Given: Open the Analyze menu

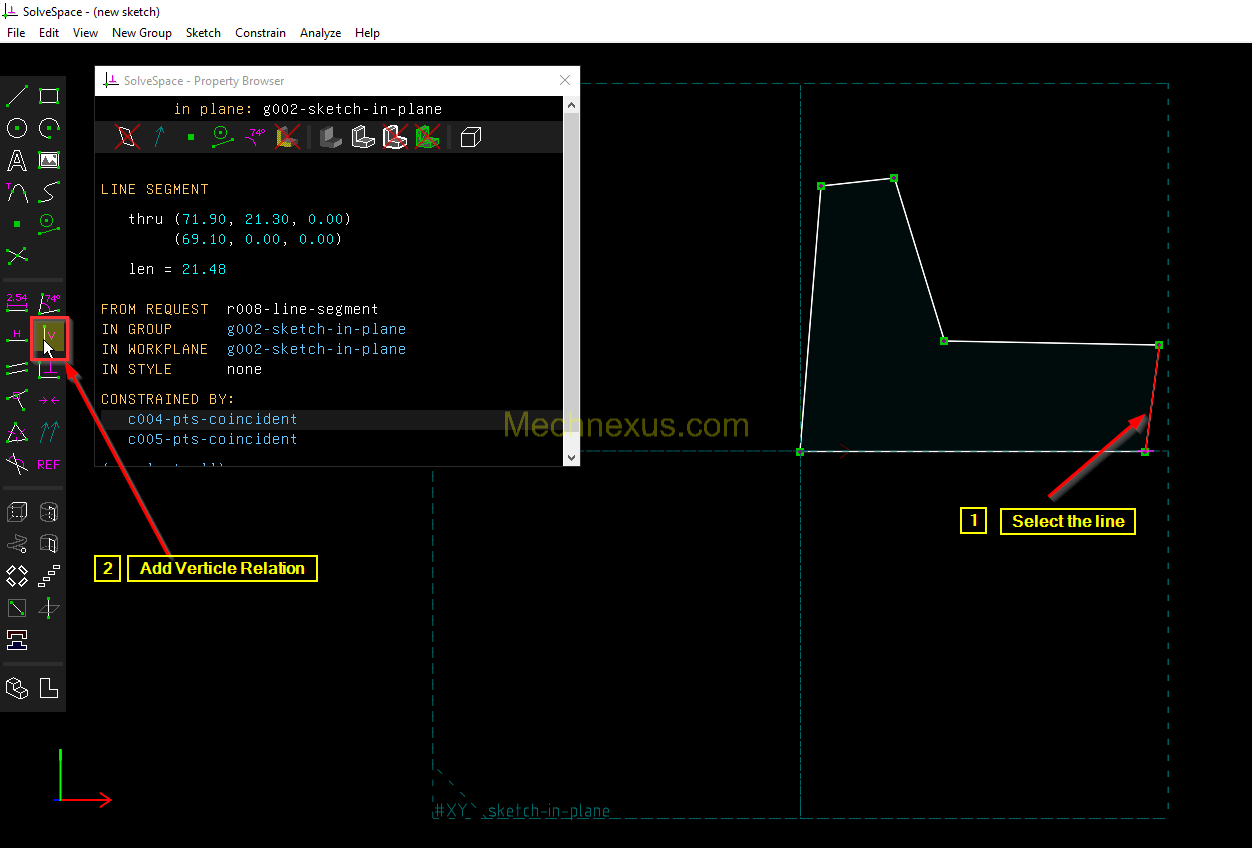Looking at the screenshot, I should point(320,33).
